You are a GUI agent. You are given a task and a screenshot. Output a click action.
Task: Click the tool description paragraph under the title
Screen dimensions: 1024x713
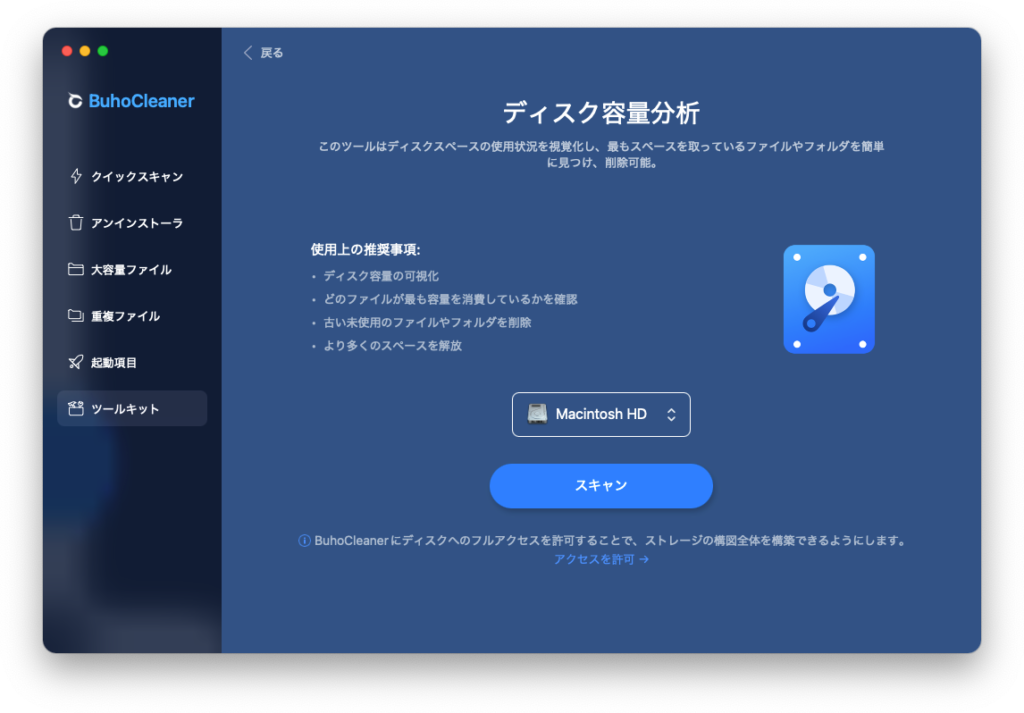tap(601, 154)
